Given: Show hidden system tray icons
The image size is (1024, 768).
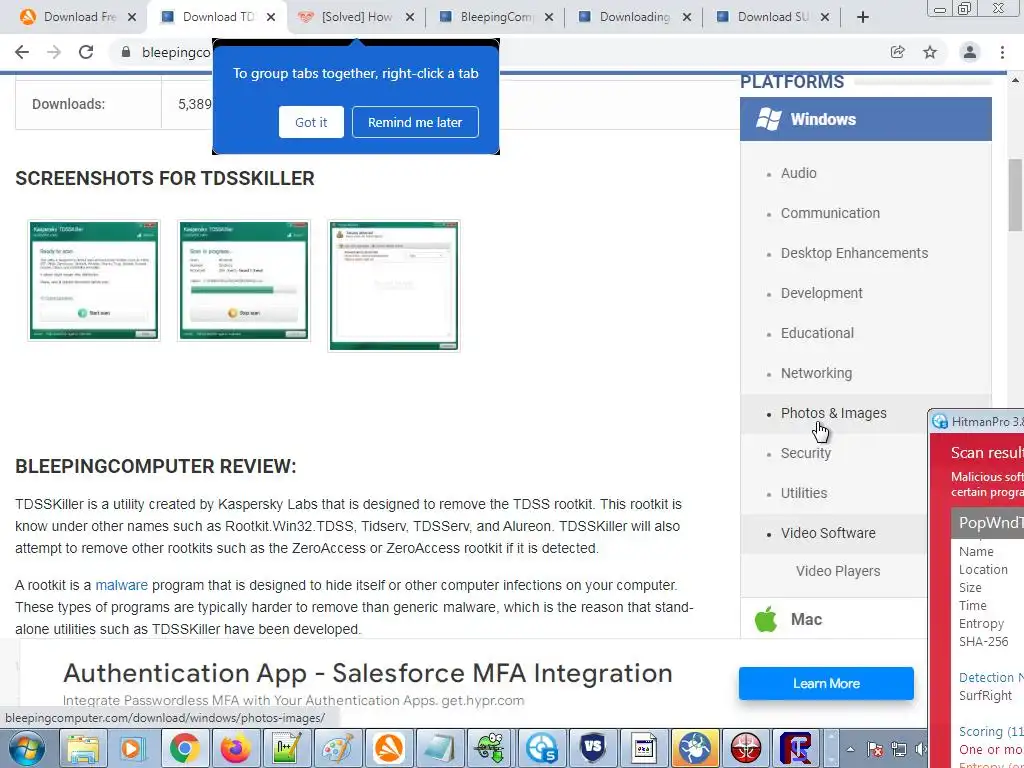Looking at the screenshot, I should [850, 749].
